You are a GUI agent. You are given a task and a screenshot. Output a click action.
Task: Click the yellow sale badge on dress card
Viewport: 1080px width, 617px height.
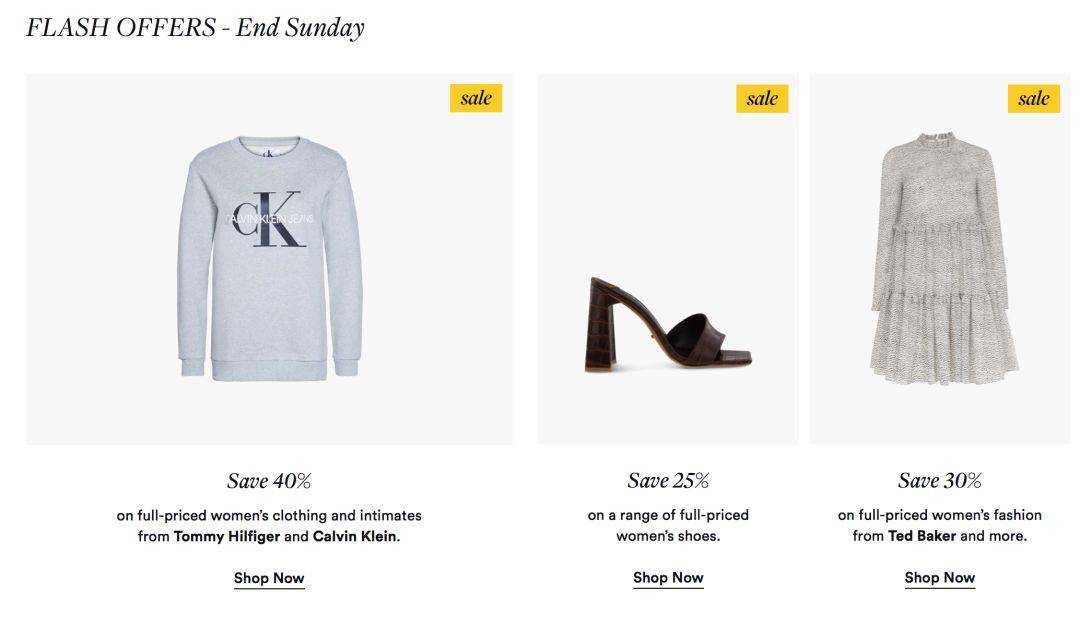coord(1033,98)
